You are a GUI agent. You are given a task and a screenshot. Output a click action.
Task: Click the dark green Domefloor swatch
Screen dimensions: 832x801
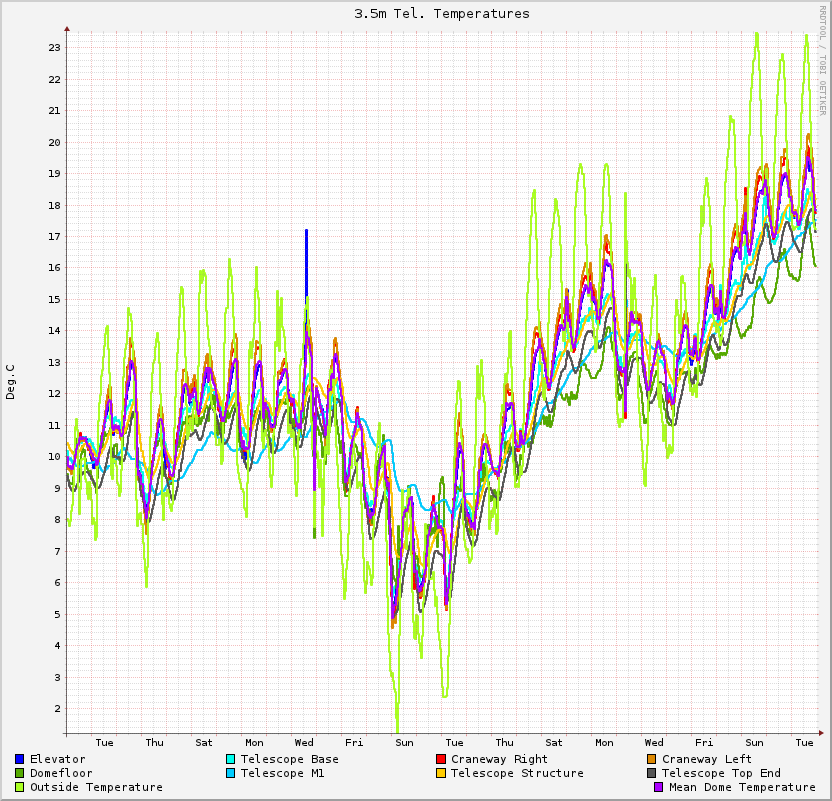[x=20, y=773]
